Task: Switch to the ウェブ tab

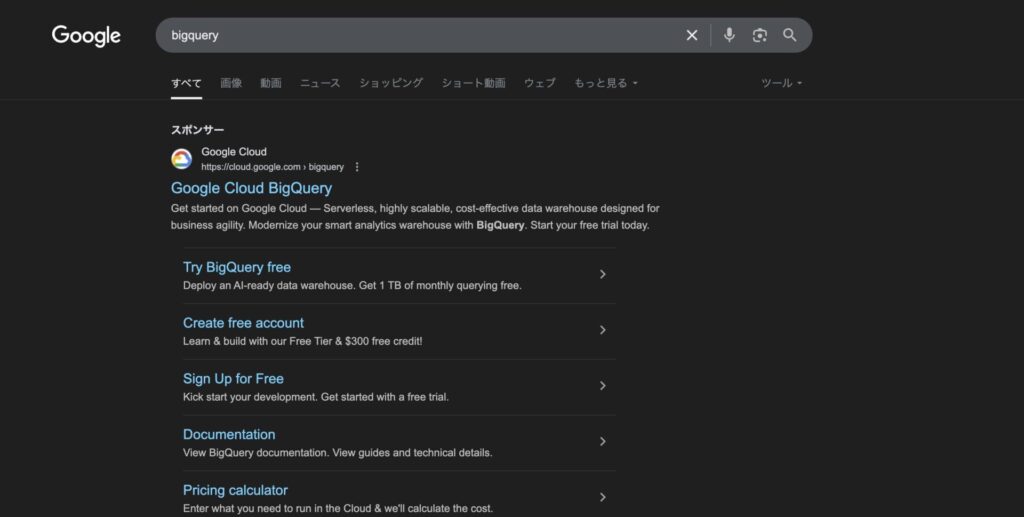Action: click(x=539, y=83)
